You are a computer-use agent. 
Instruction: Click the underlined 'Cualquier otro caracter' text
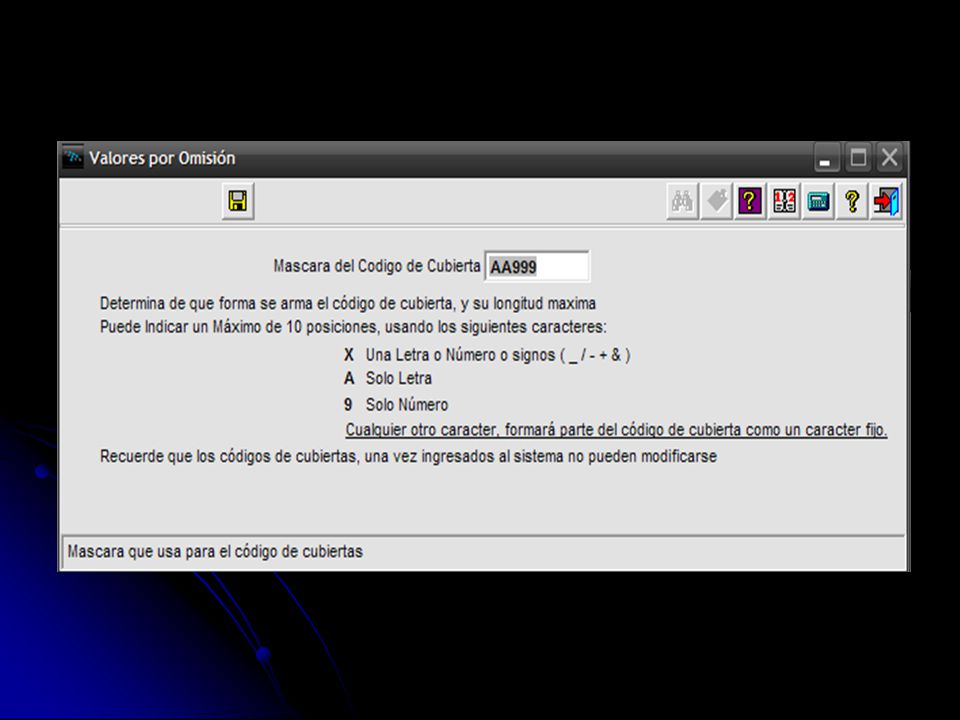click(x=616, y=430)
